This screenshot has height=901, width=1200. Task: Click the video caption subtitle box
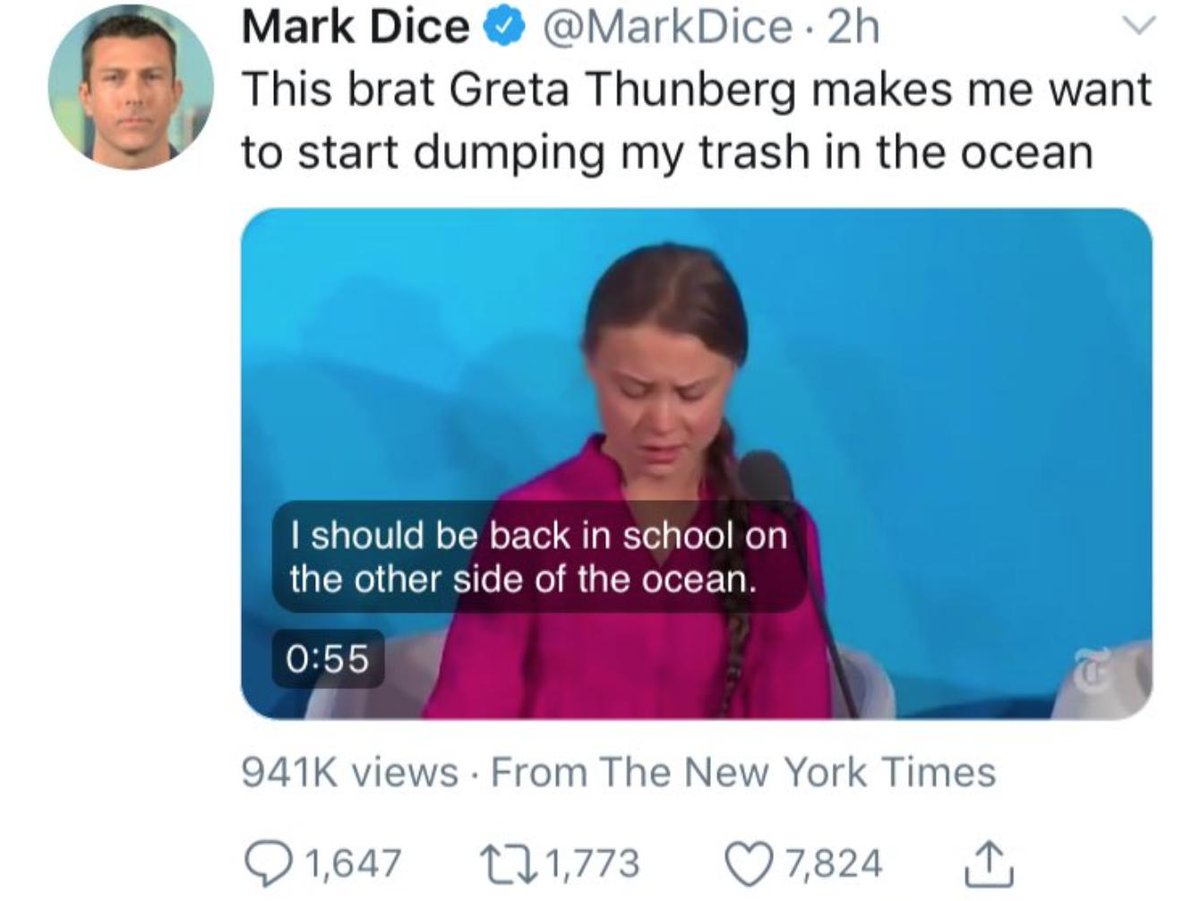coord(540,558)
